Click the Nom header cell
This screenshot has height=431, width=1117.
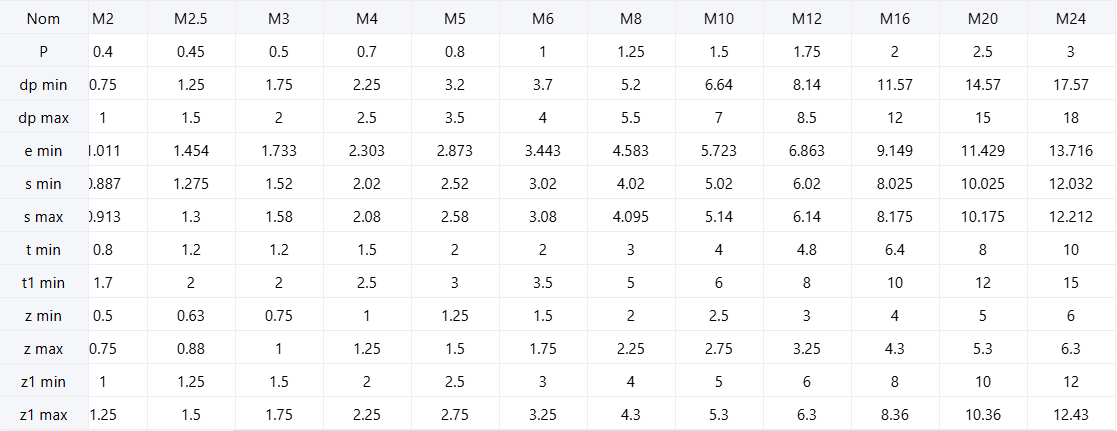[43, 18]
